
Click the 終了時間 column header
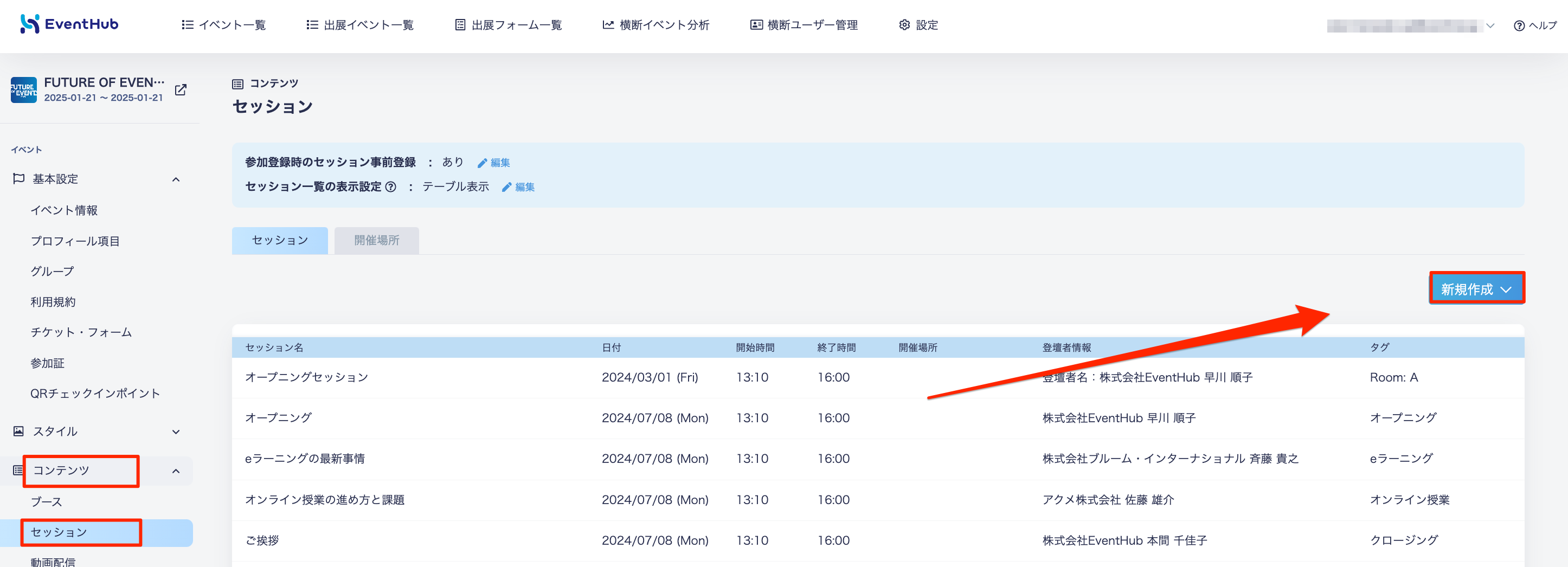[837, 347]
